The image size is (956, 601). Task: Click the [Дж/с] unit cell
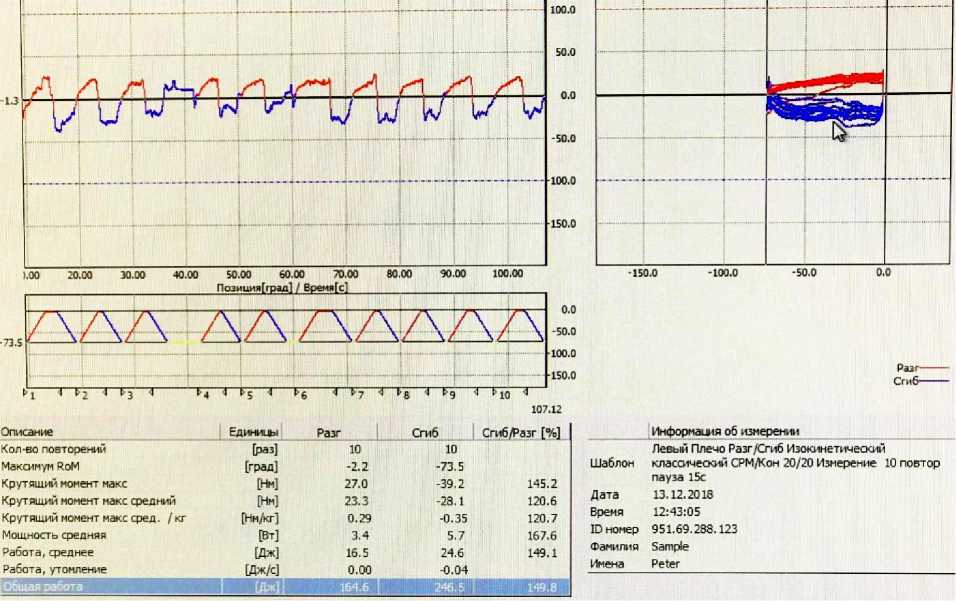[262, 570]
